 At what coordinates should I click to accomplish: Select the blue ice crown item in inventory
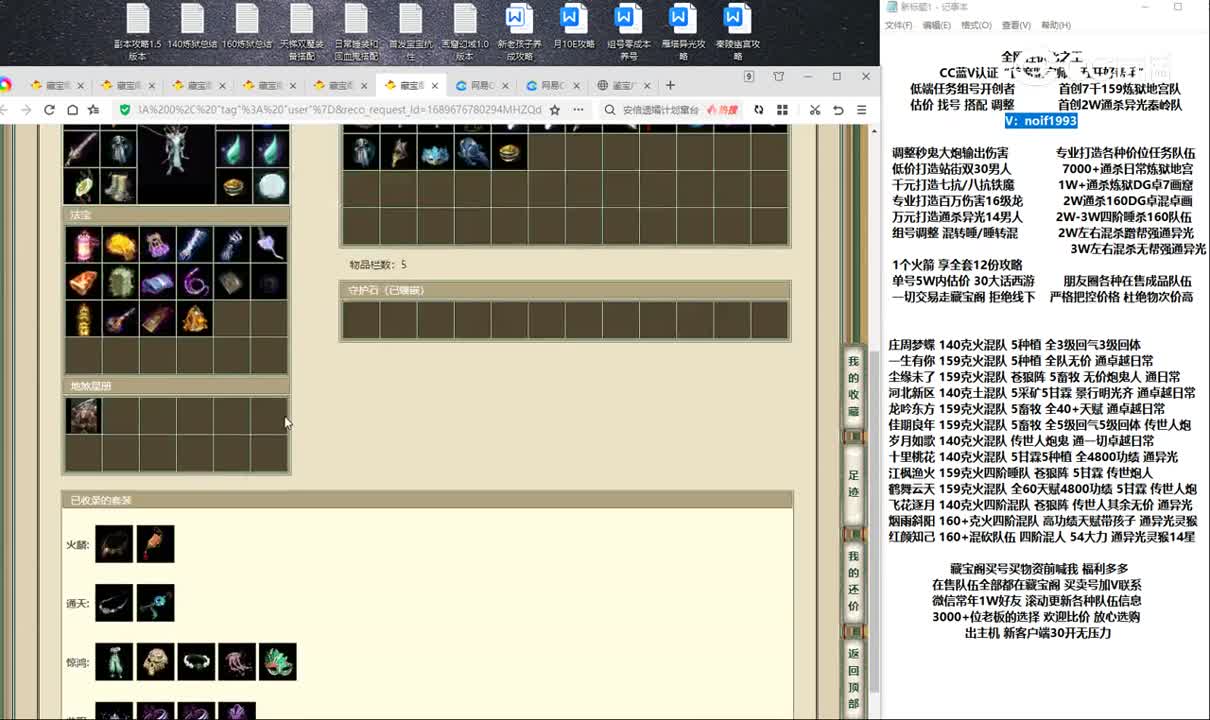point(435,152)
